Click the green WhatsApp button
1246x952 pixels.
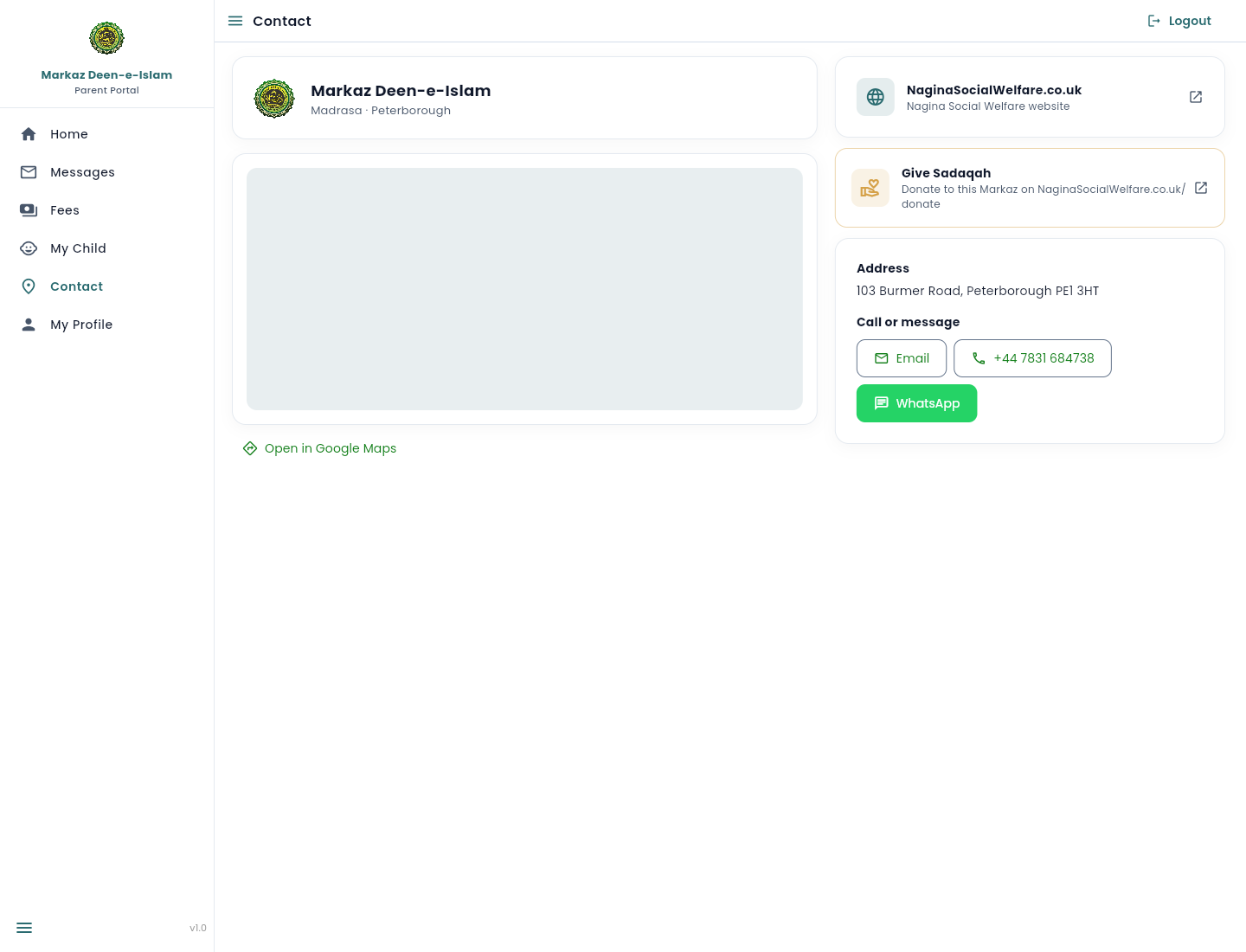coord(916,403)
